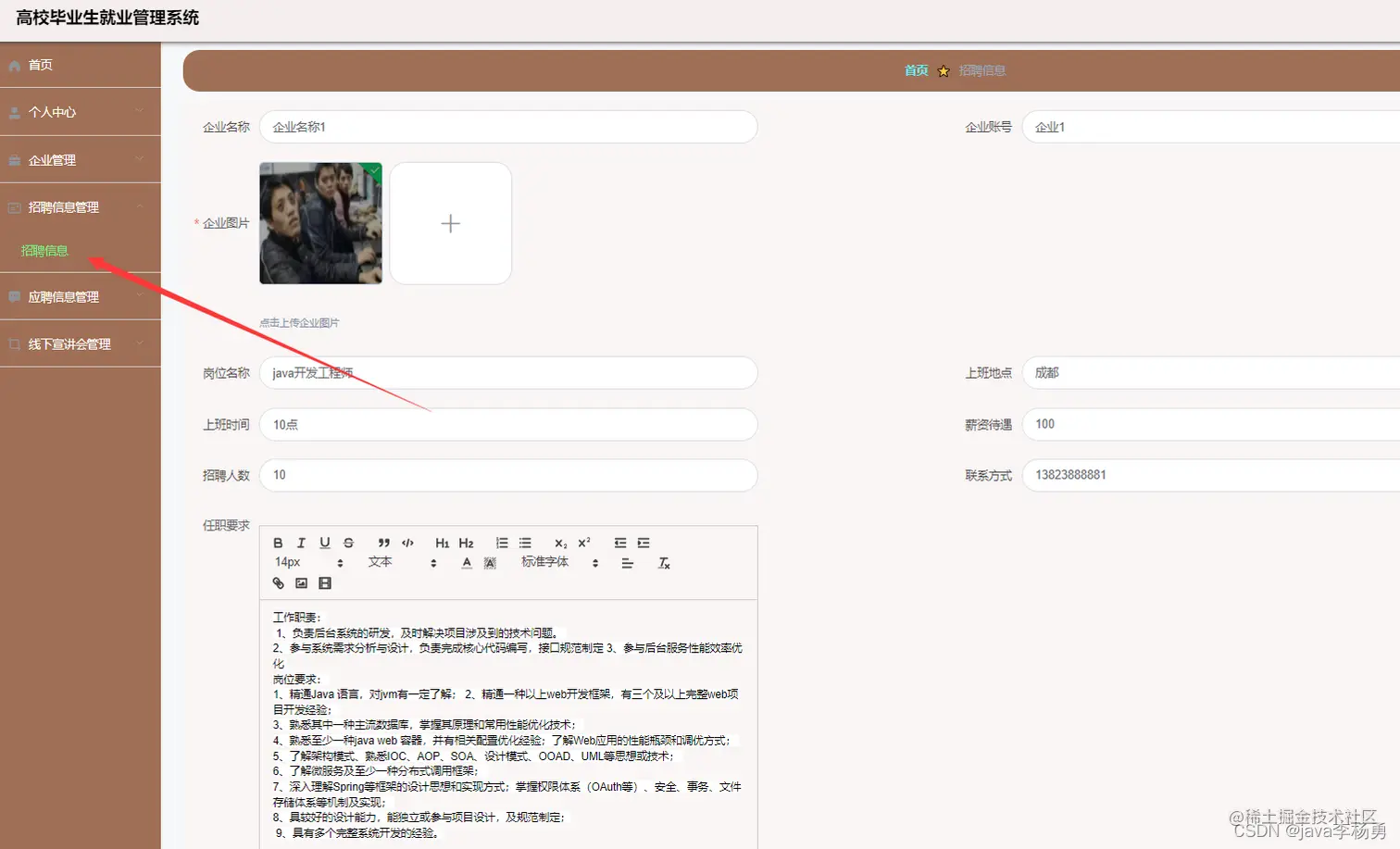The height and width of the screenshot is (849, 1400).
Task: Toggle bold formatting in editor
Action: coord(278,543)
